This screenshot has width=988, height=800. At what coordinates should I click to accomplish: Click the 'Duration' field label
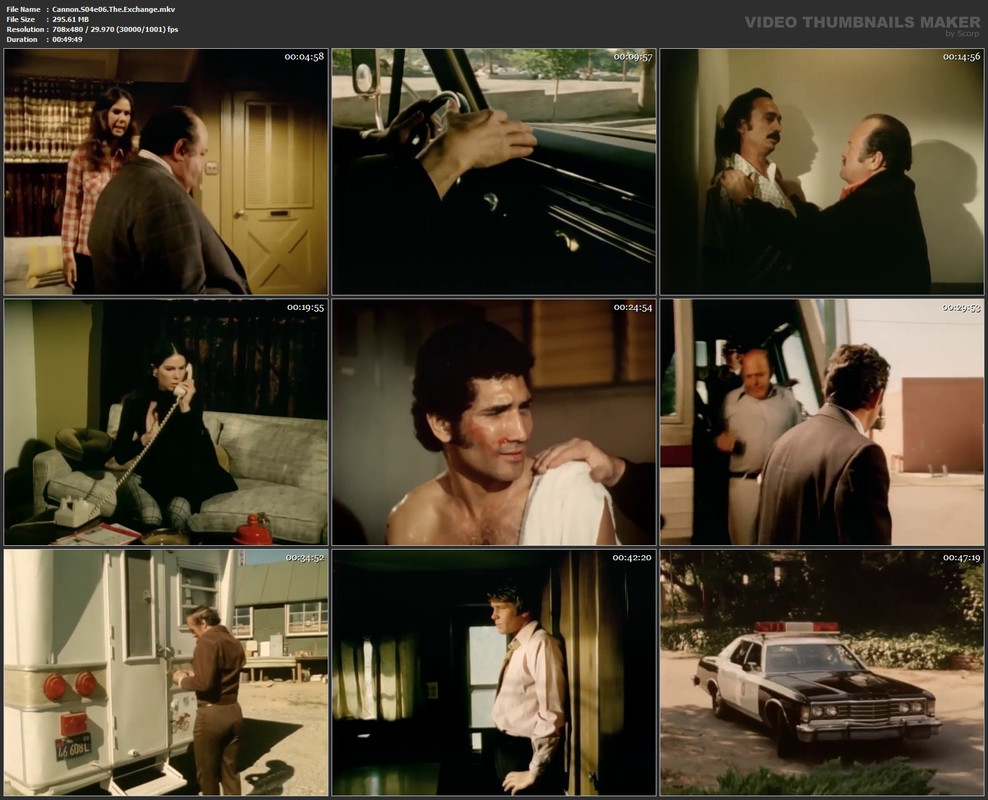(22, 40)
